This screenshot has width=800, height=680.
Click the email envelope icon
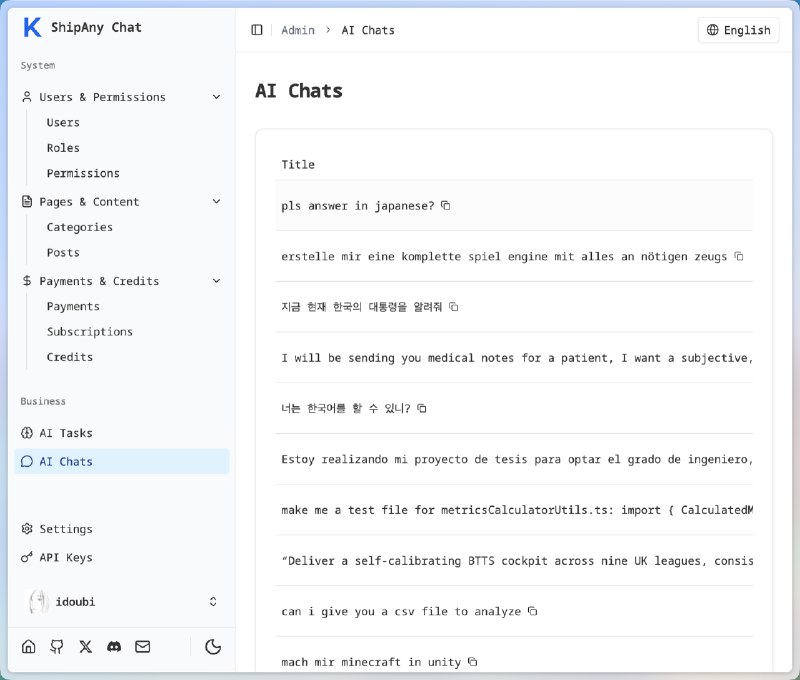[x=143, y=647]
